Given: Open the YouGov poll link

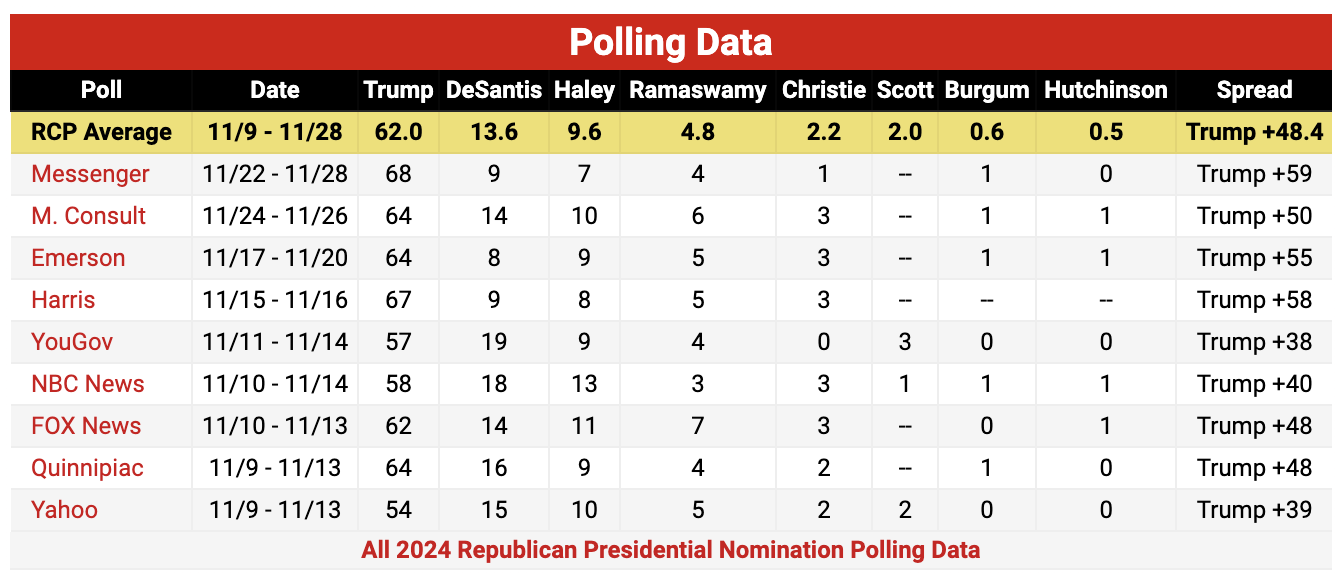Looking at the screenshot, I should click(x=72, y=342).
